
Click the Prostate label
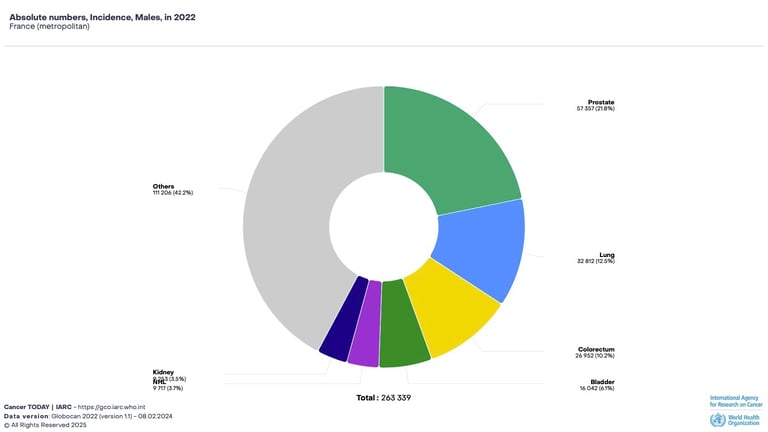(x=601, y=102)
